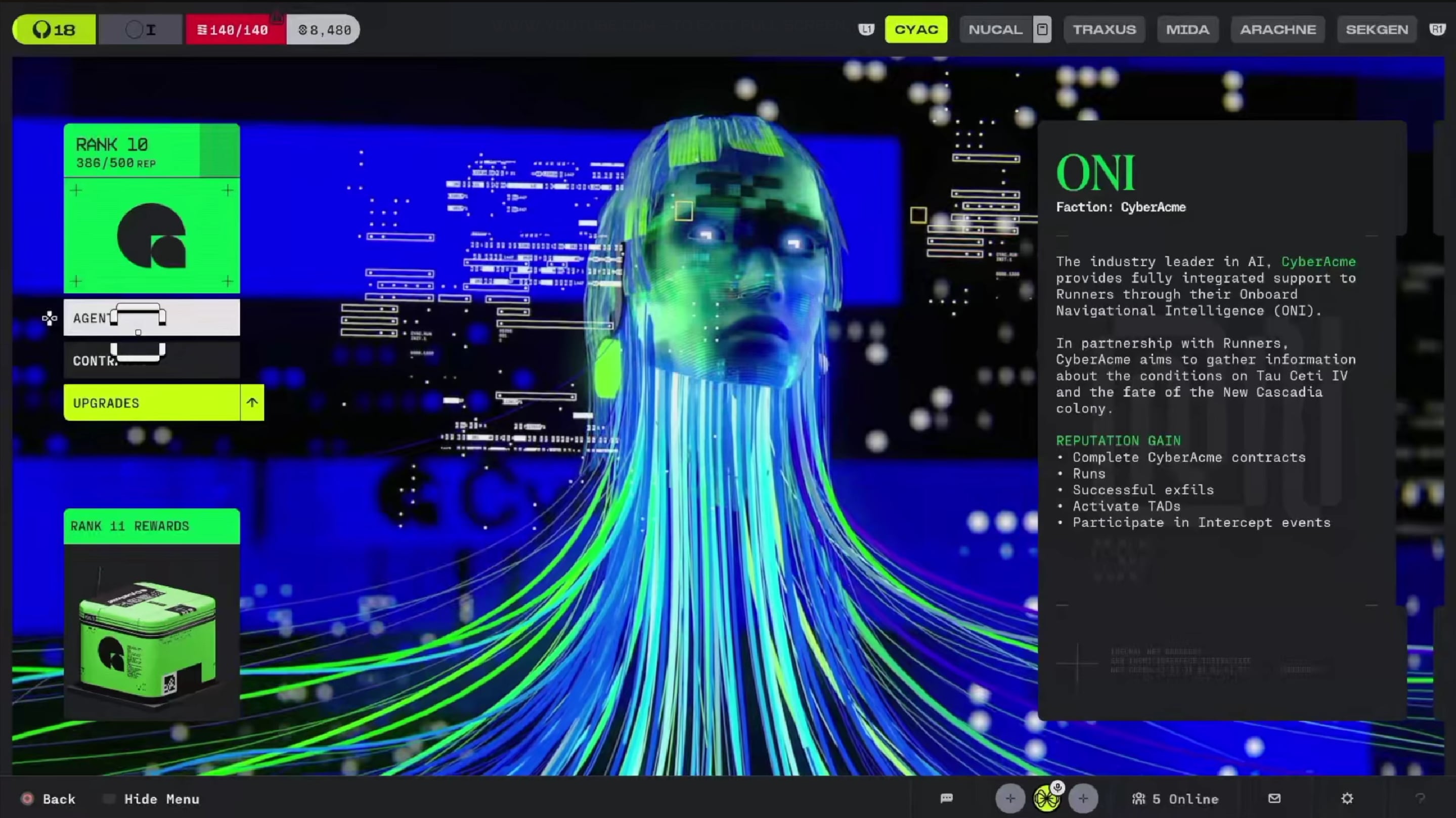Screen dimensions: 1456x818
Task: Click the mailbox envelope icon
Action: [1274, 798]
